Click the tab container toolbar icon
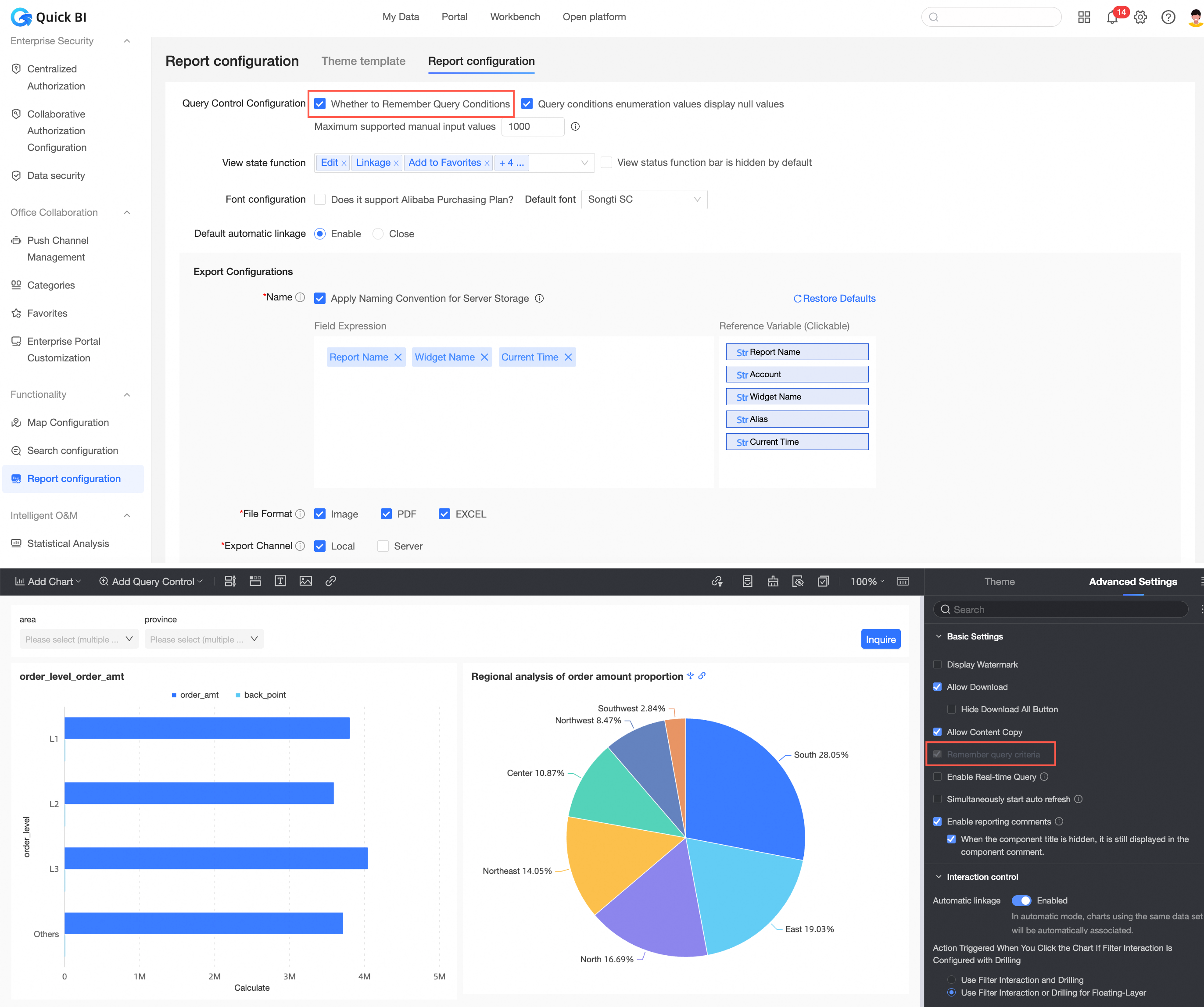Image resolution: width=1204 pixels, height=1007 pixels. (255, 581)
